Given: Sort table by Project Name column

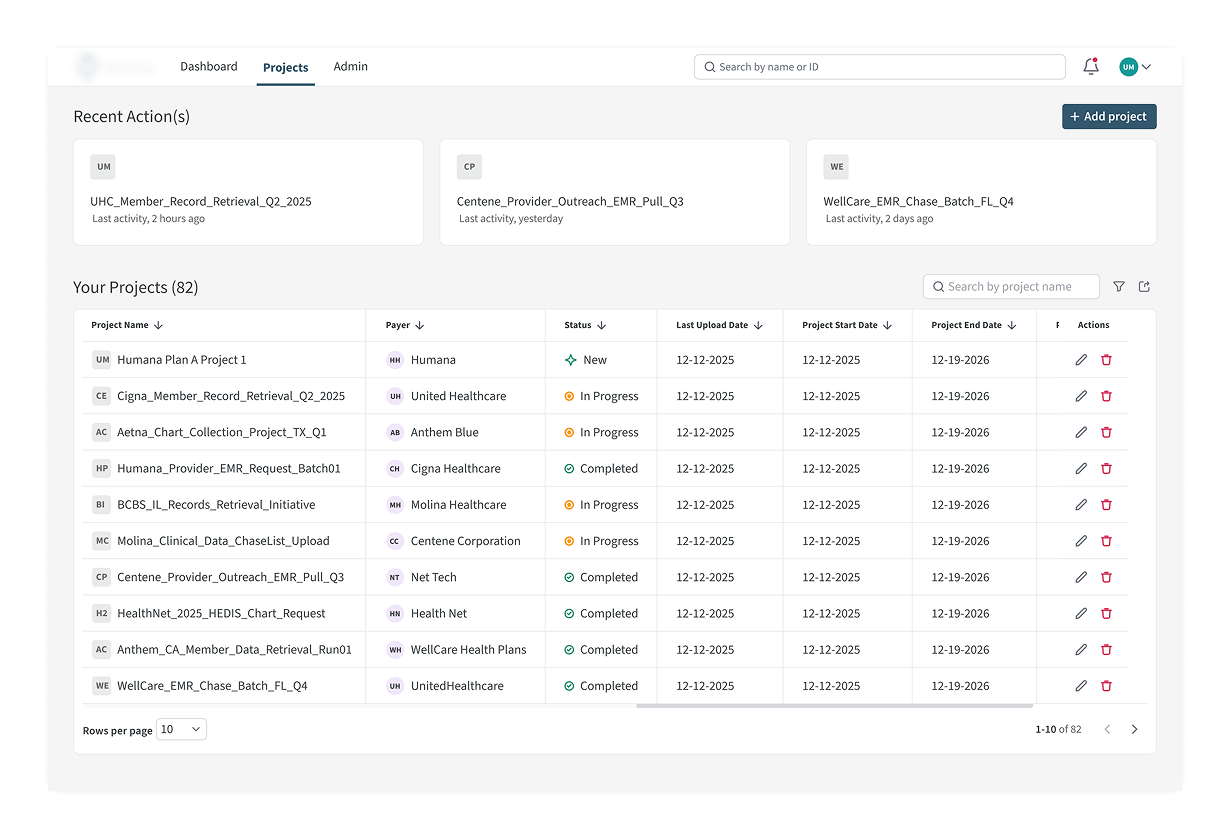Looking at the screenshot, I should 158,326.
